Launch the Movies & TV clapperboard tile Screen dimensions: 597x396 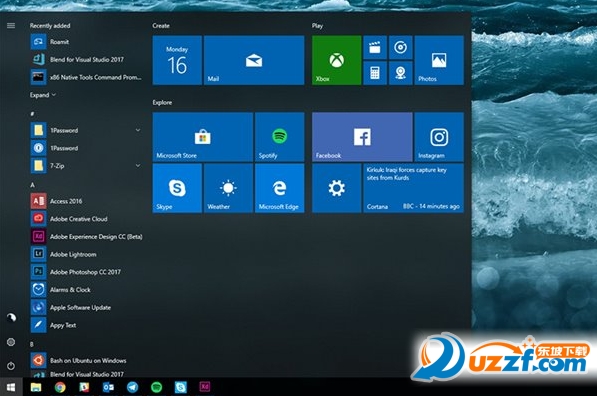coord(375,48)
